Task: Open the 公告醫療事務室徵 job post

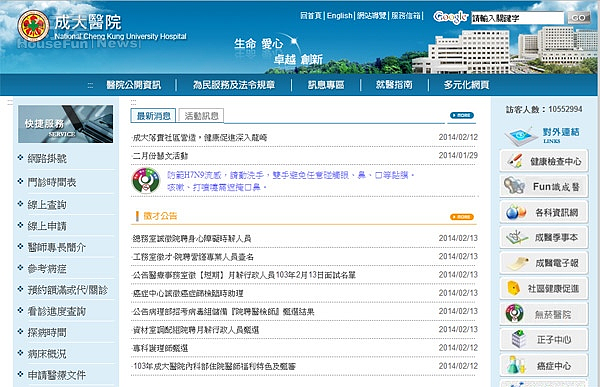Action: pyautogui.click(x=244, y=275)
